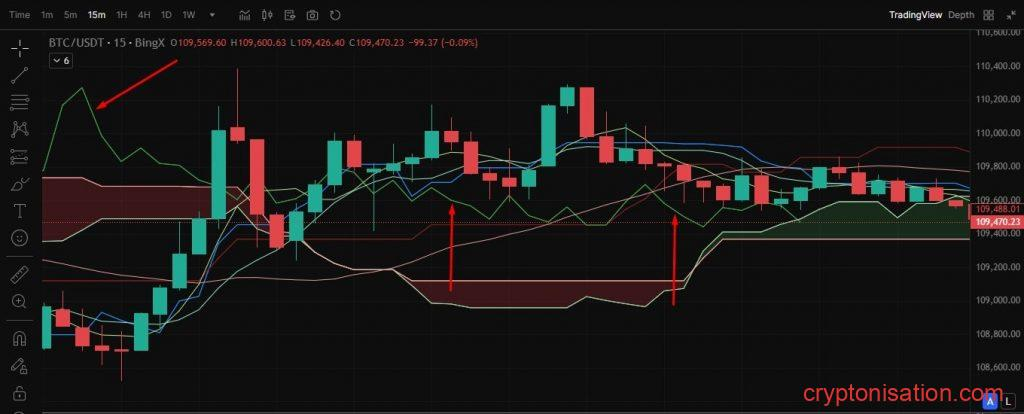1024x414 pixels.
Task: Choose the 4H interval button
Action: coord(144,15)
